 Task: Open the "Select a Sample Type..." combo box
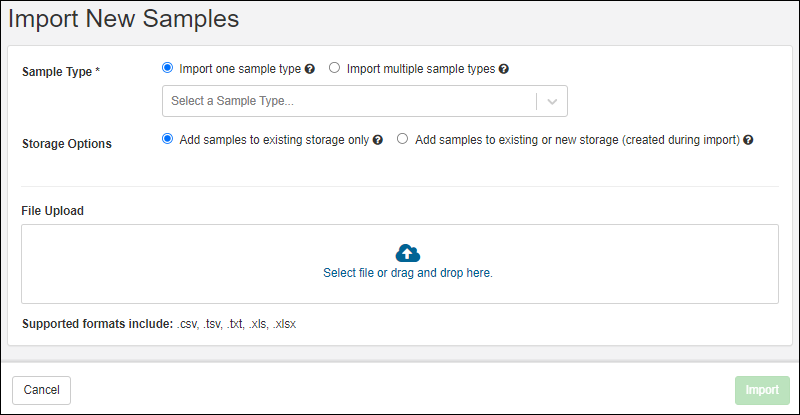pyautogui.click(x=350, y=101)
